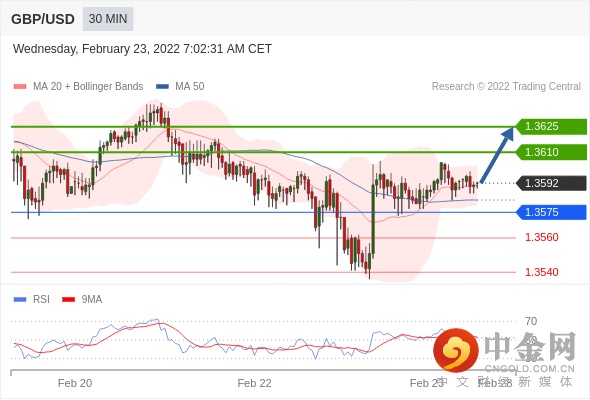This screenshot has height=400, width=590.
Task: Select the GBP/USD pair title
Action: click(x=43, y=19)
